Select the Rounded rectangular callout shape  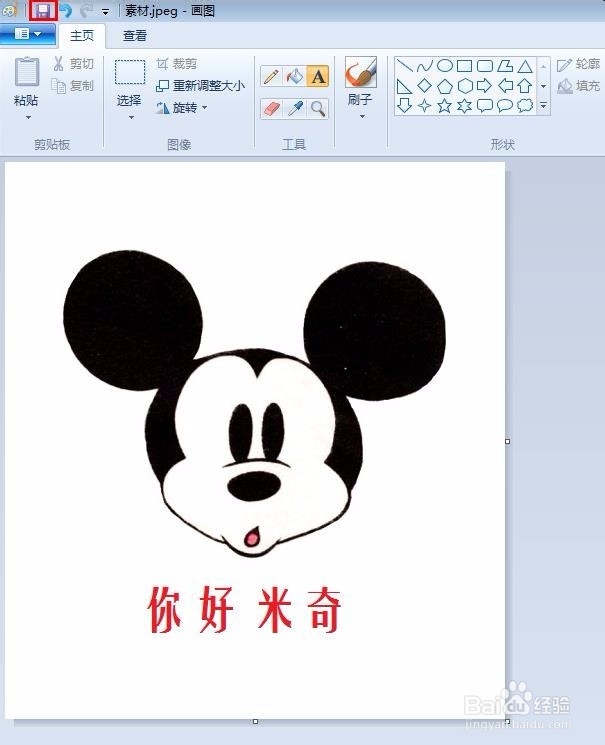coord(484,105)
